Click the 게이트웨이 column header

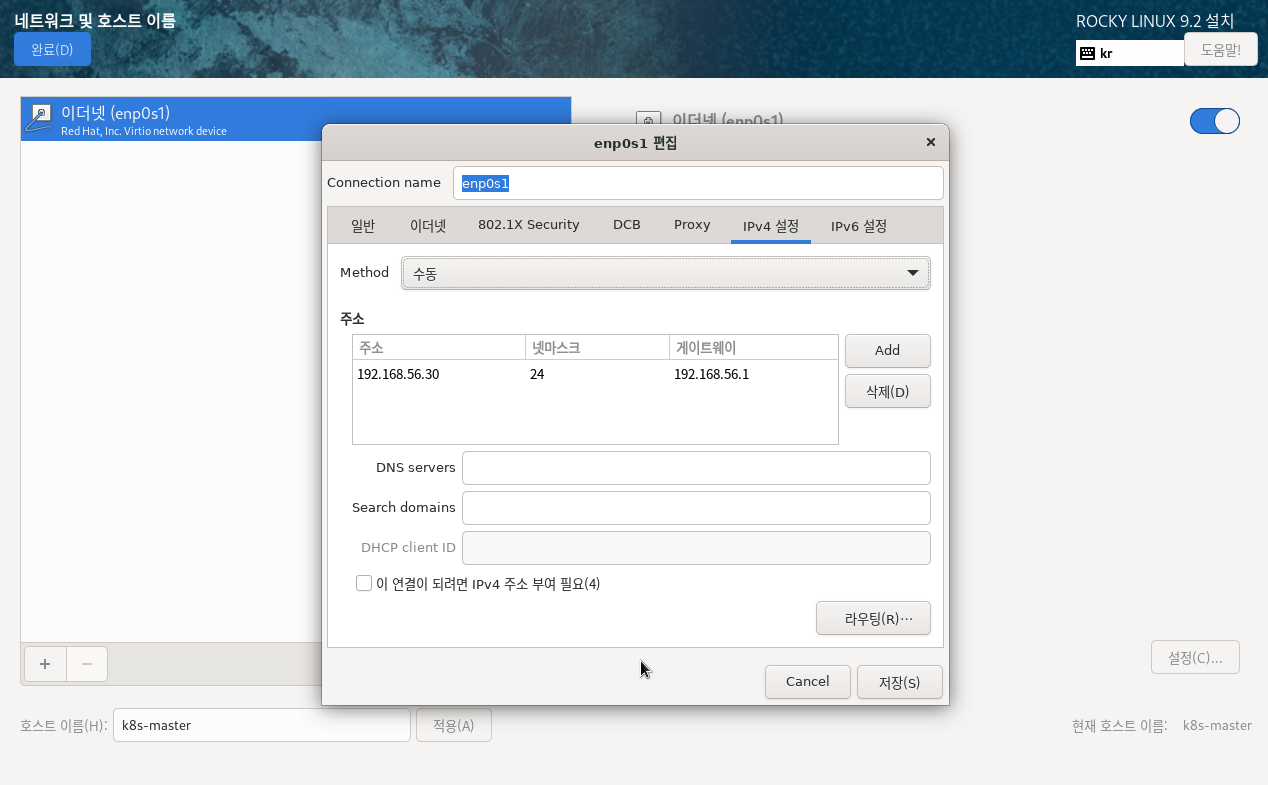point(754,348)
